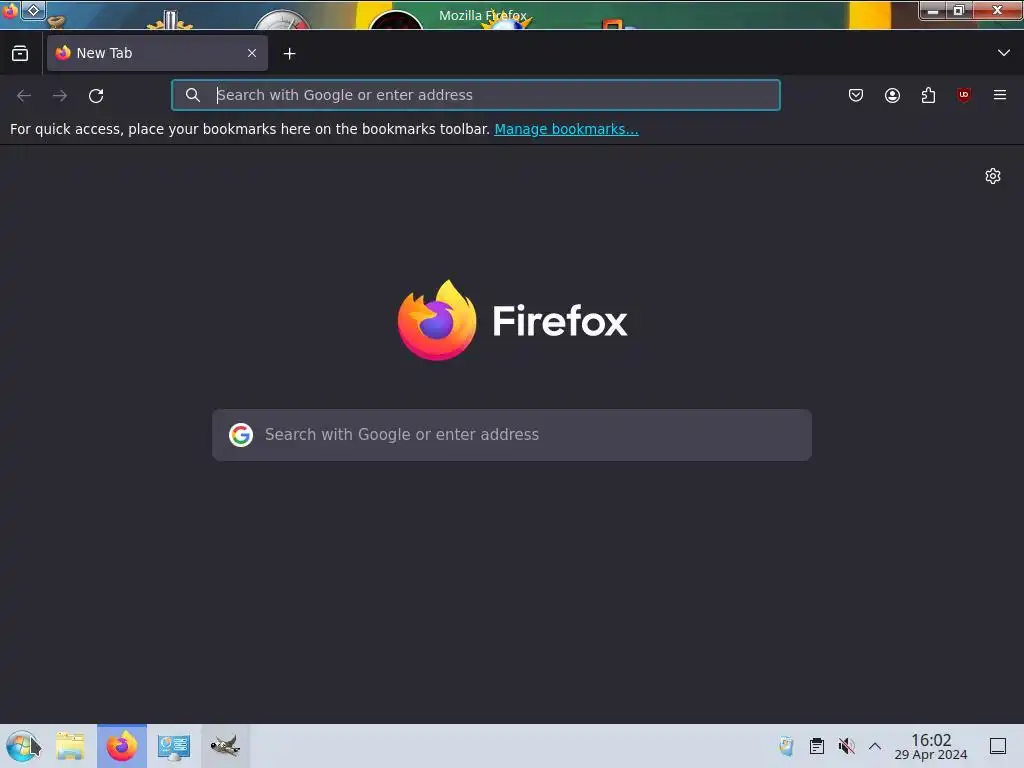Open the uBlock Origin shield icon
This screenshot has height=768, width=1024.
[x=963, y=95]
